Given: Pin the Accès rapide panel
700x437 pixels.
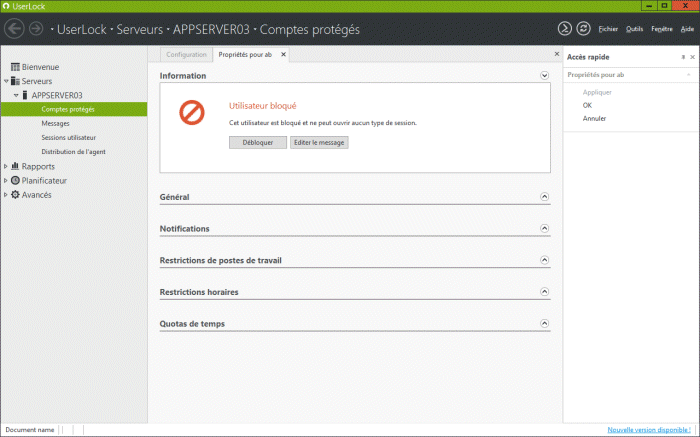Looking at the screenshot, I should (x=683, y=57).
